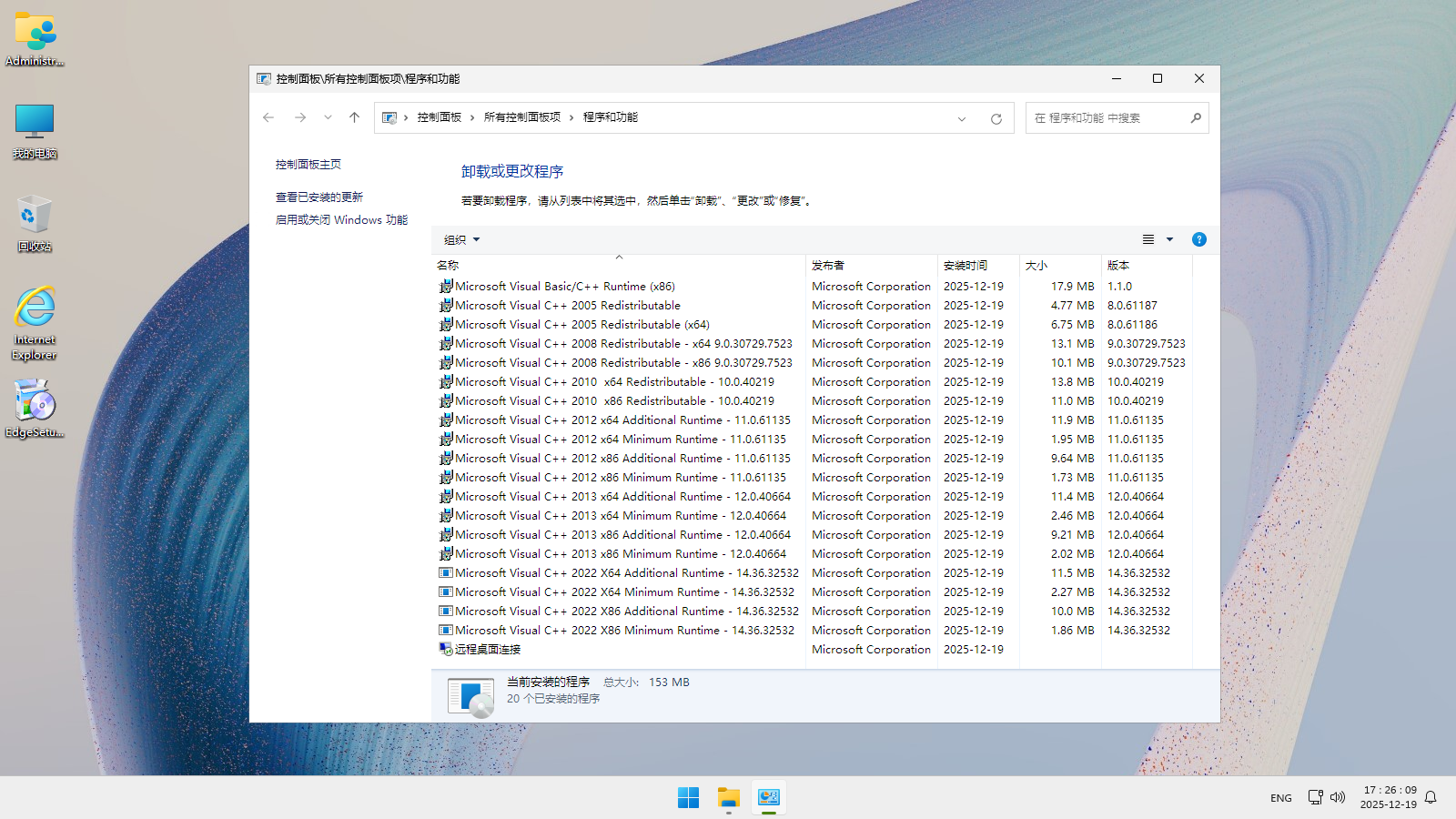Click the search magnifier icon
The image size is (1456, 819).
(x=1196, y=118)
